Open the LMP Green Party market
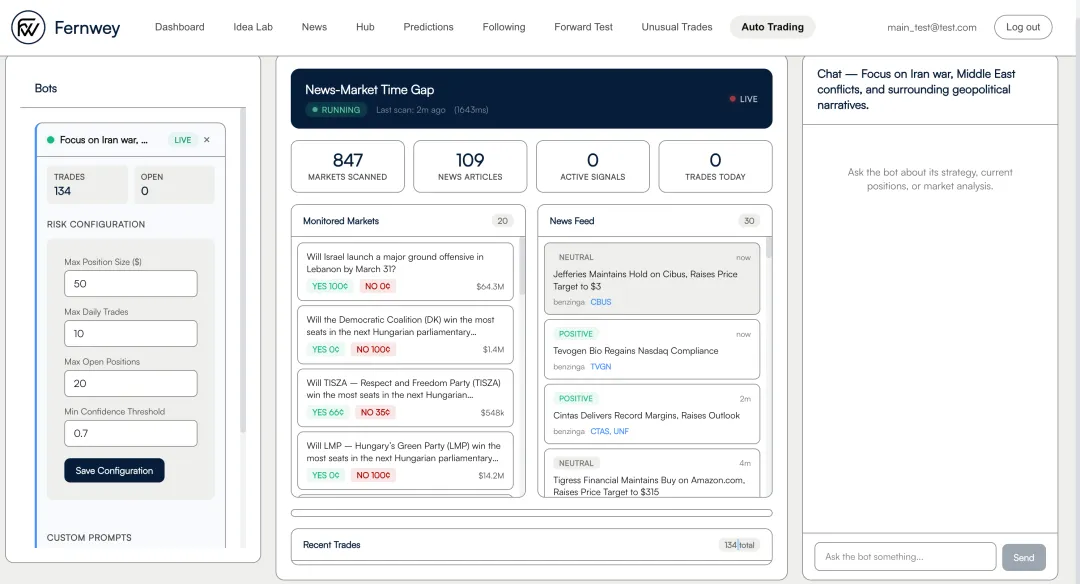The height and width of the screenshot is (584, 1080). coord(405,461)
